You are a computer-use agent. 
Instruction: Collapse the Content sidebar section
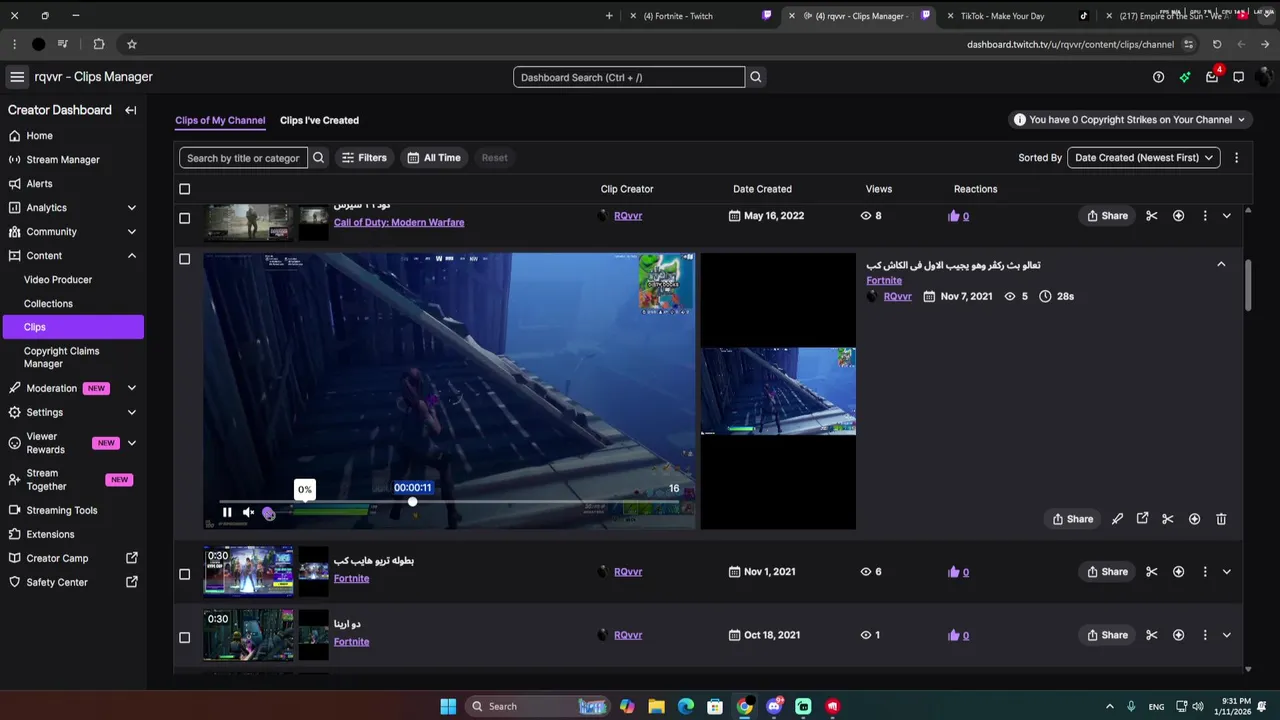132,256
